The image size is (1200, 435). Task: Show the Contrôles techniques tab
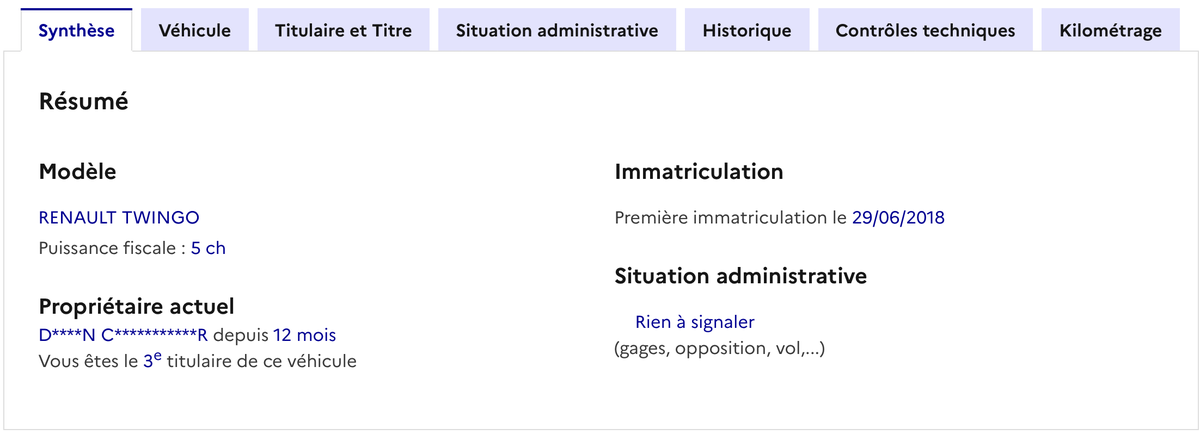925,30
